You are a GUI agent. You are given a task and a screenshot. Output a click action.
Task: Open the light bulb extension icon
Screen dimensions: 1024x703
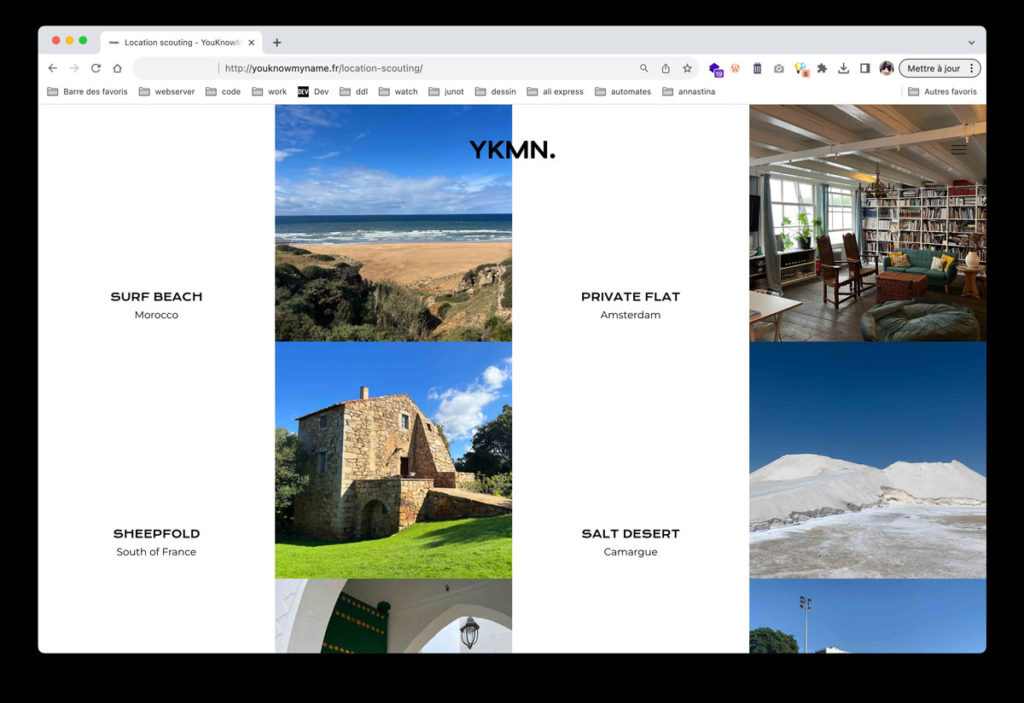point(801,69)
